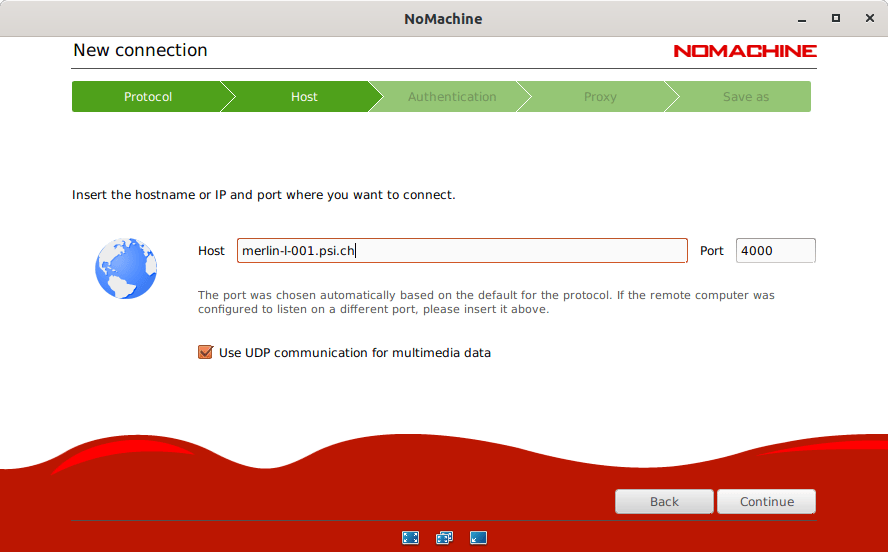The image size is (888, 552).
Task: Click the Port number field
Action: [775, 251]
